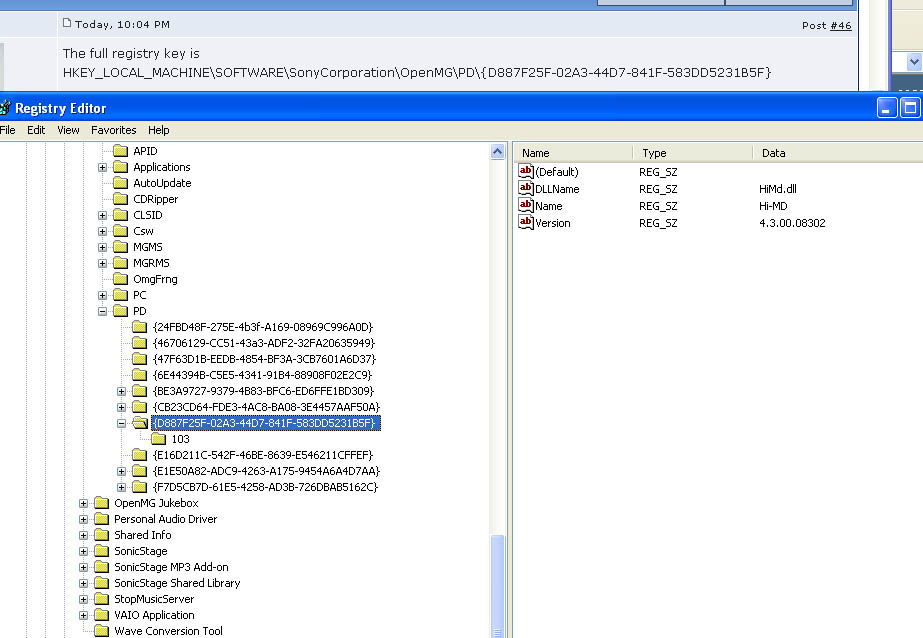Expand the Applications key
Screen dimensions: 923x638
coord(102,167)
